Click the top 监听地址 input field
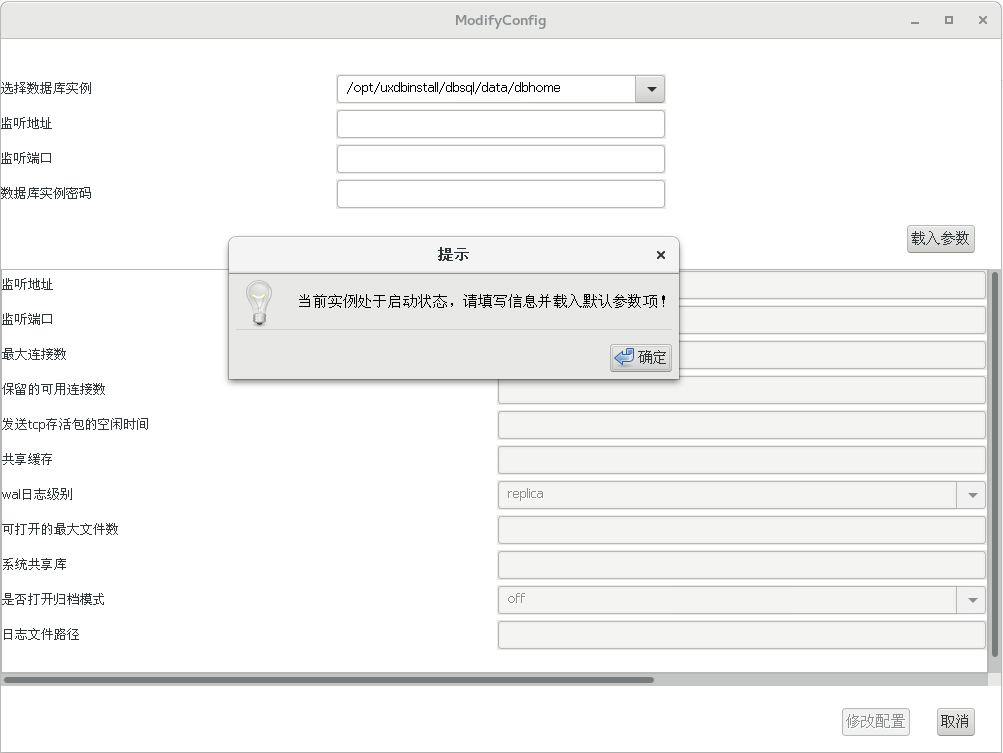 [x=500, y=124]
